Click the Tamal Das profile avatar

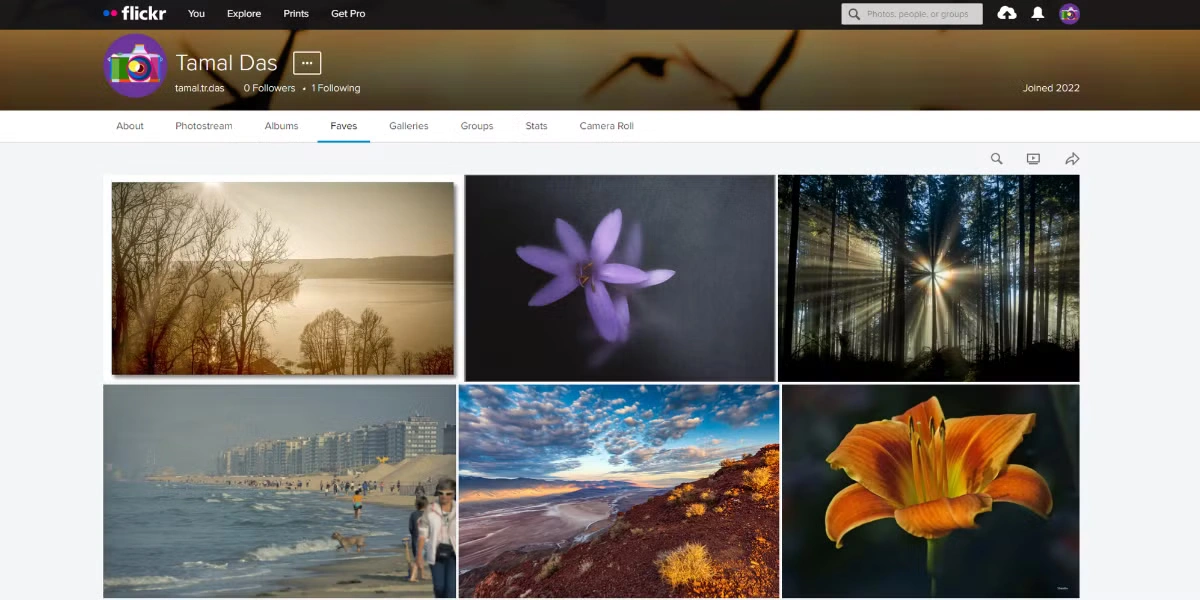(135, 66)
